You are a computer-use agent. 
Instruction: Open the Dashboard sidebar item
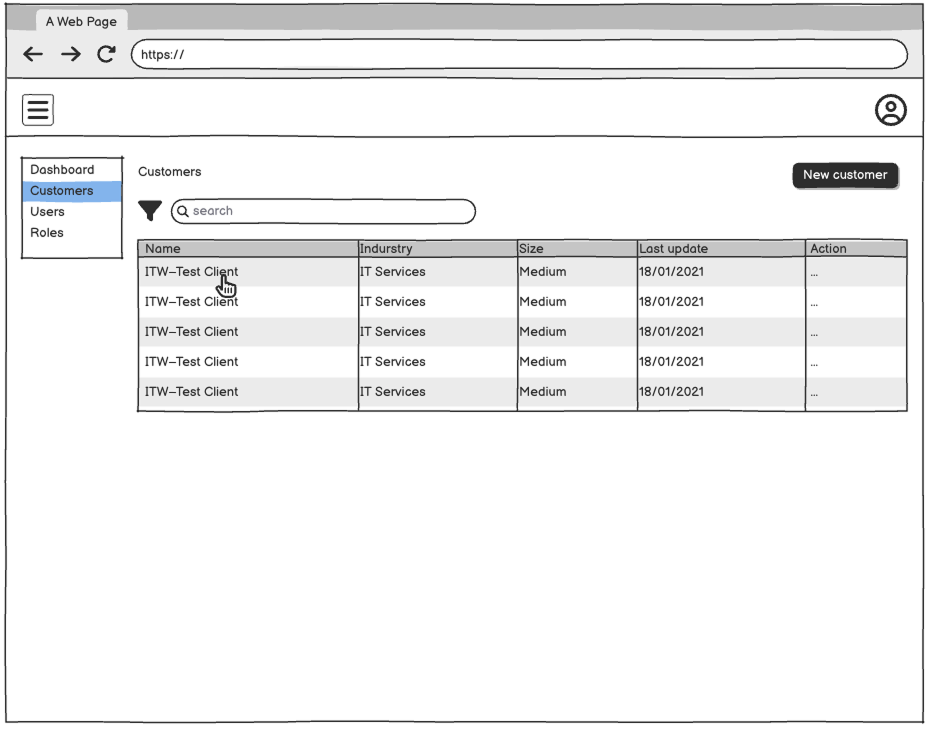[x=62, y=170]
